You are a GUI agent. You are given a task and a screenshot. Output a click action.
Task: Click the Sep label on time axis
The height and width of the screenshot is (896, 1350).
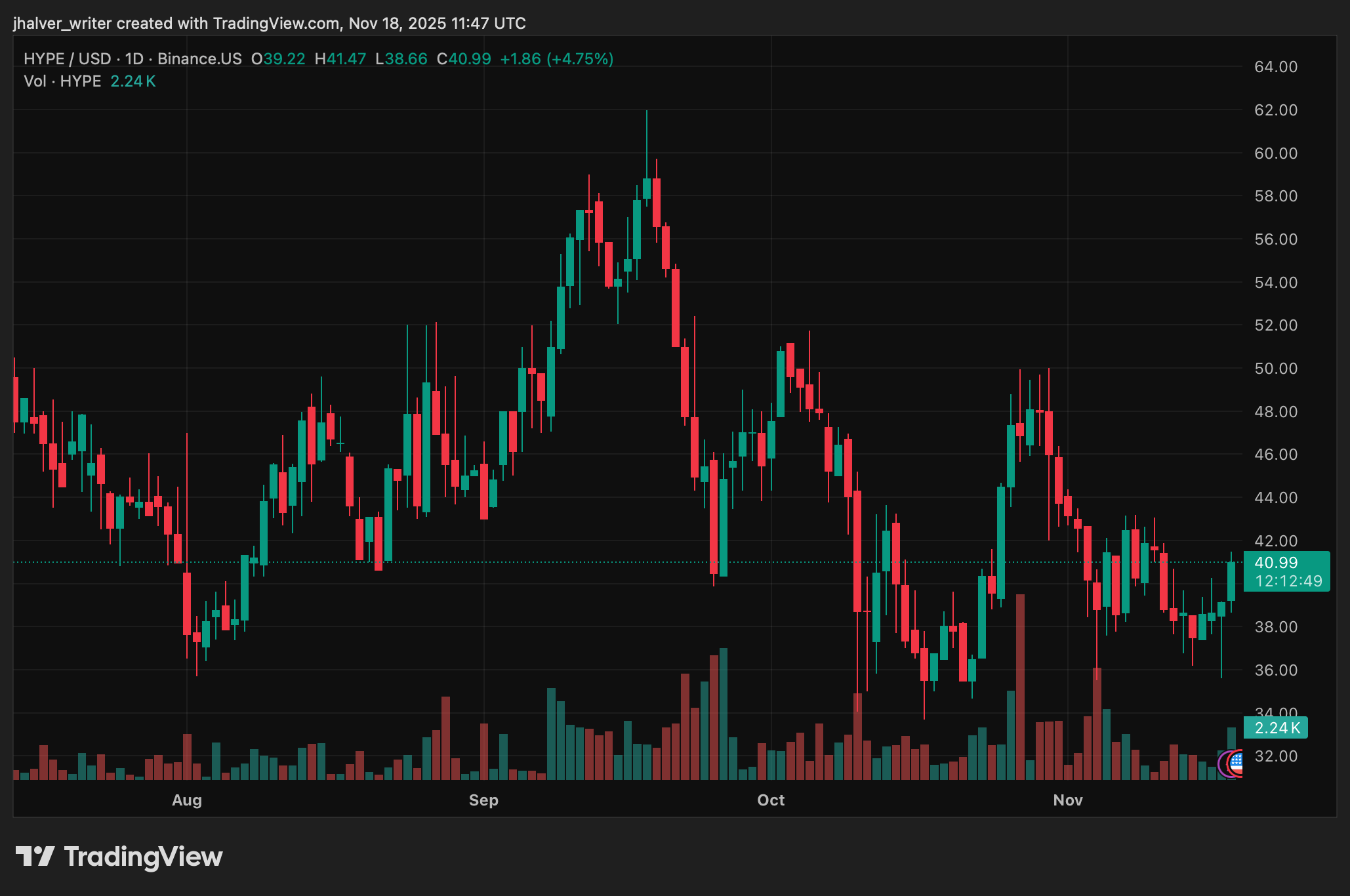point(483,800)
